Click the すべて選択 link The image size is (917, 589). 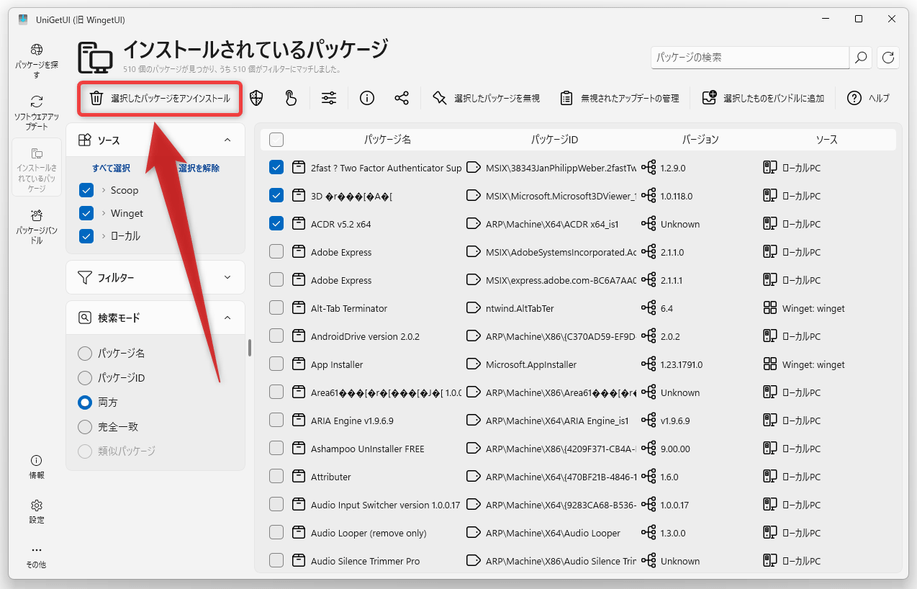[x=111, y=168]
